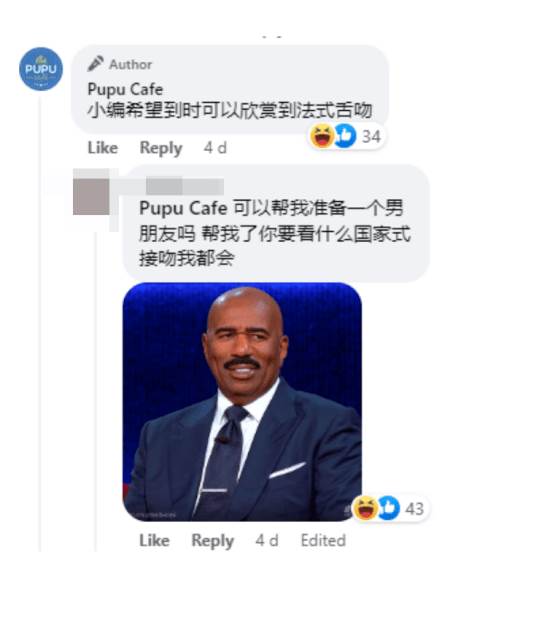
Task: Open the man-in-suit GIF attachment
Action: [242, 401]
